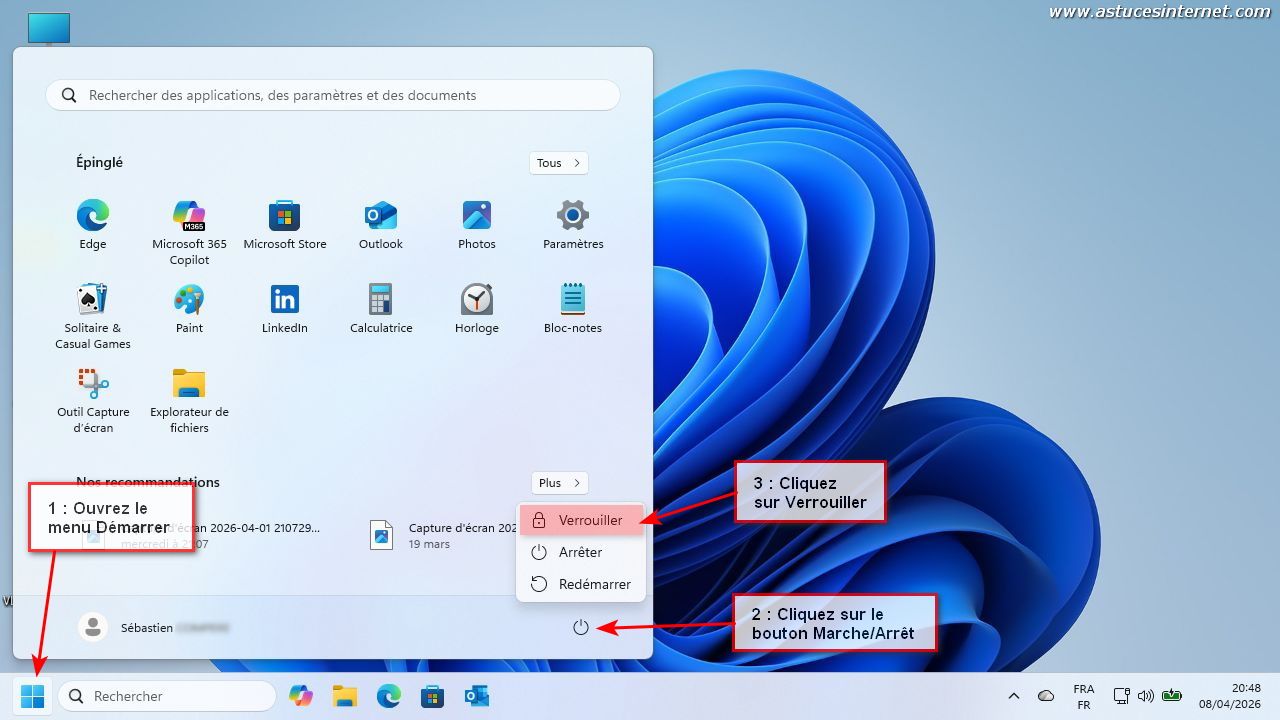Expand all apps with Tous button
The image size is (1280, 720).
(x=559, y=163)
